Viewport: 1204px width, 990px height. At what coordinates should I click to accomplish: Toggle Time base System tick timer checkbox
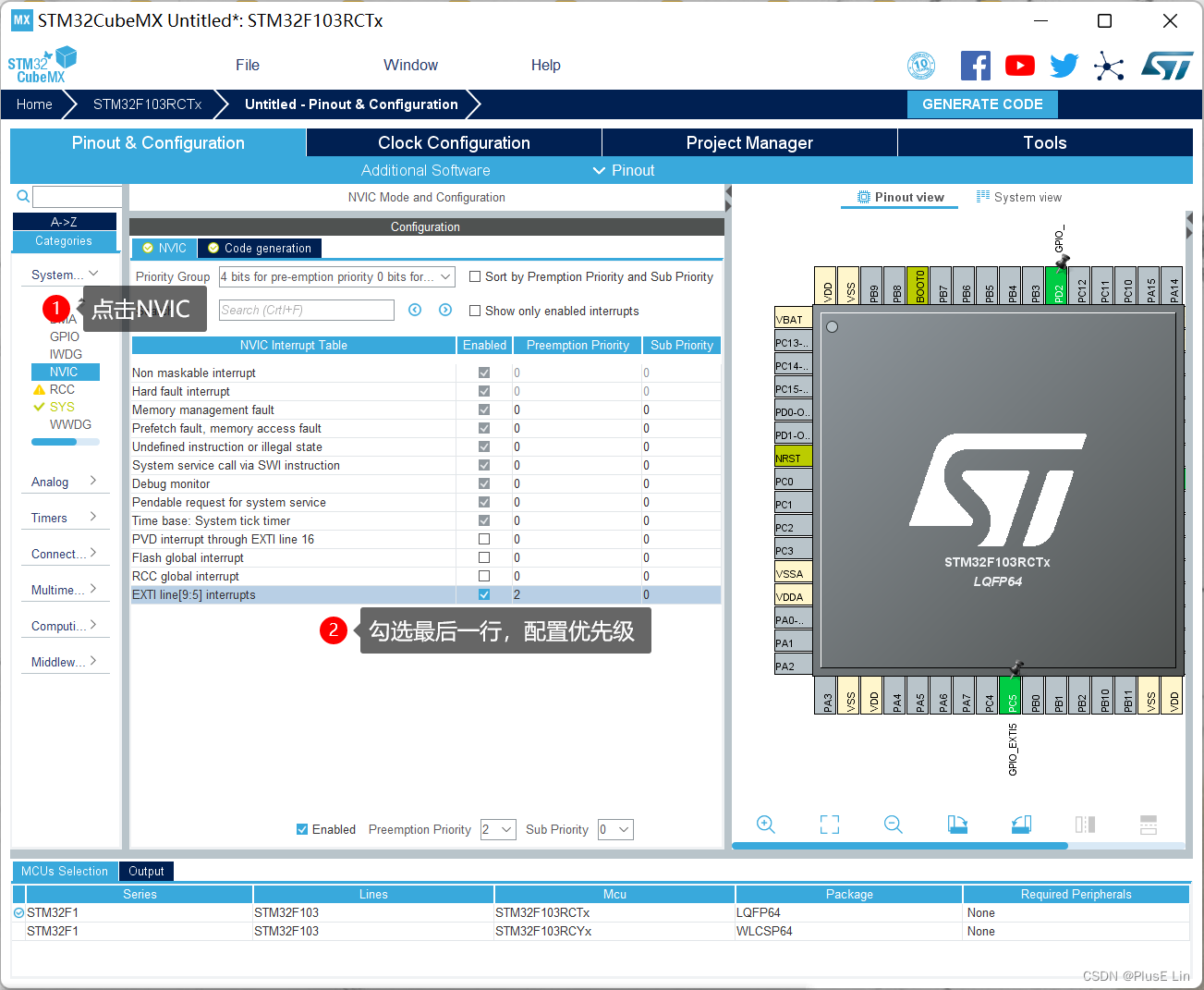(x=483, y=520)
